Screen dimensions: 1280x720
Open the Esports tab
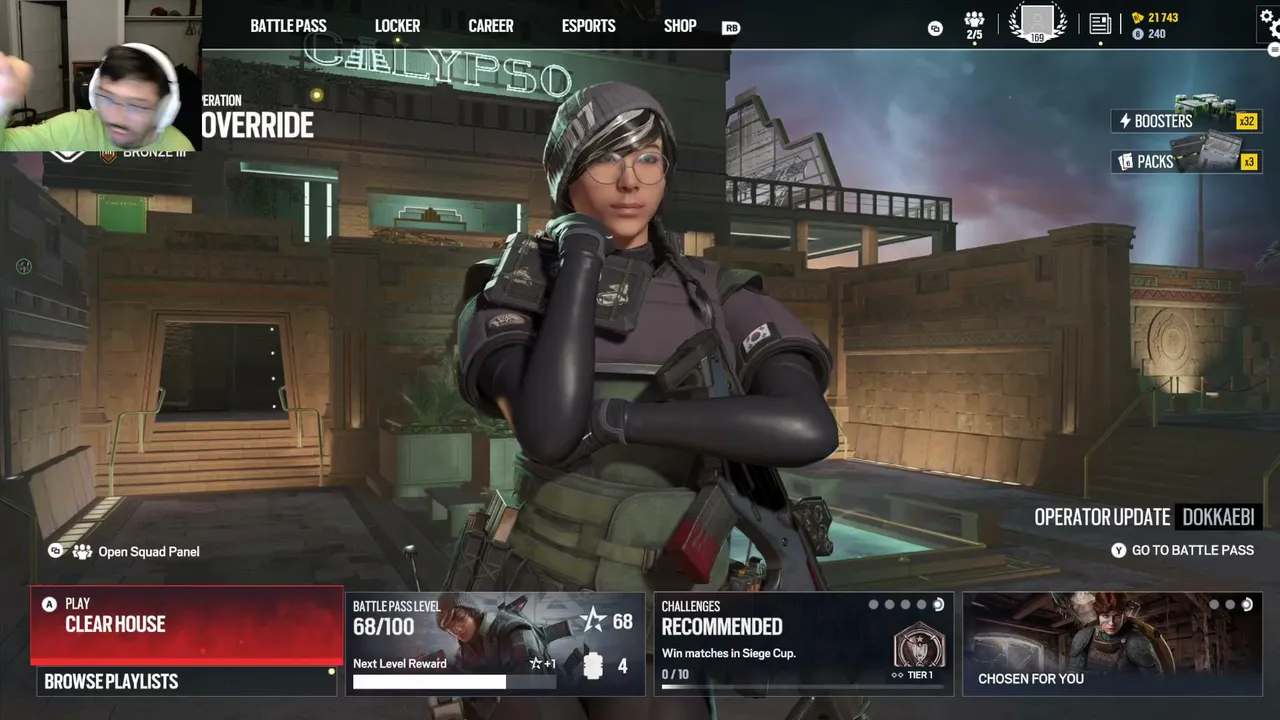click(x=588, y=26)
